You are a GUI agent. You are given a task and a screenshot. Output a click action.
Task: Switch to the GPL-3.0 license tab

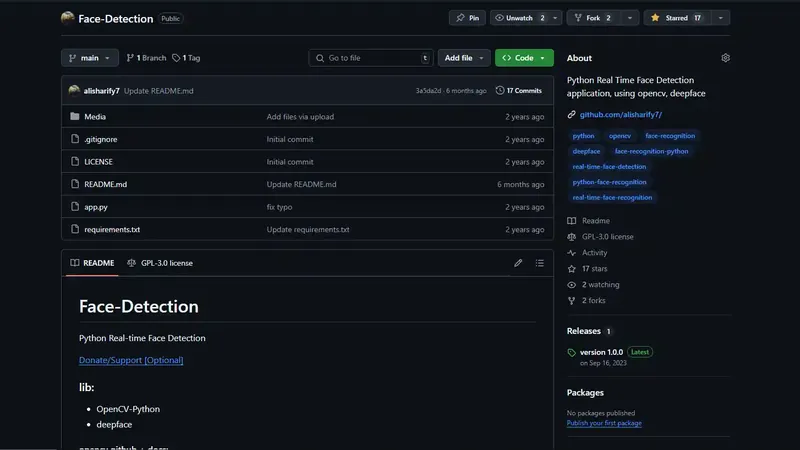click(160, 263)
